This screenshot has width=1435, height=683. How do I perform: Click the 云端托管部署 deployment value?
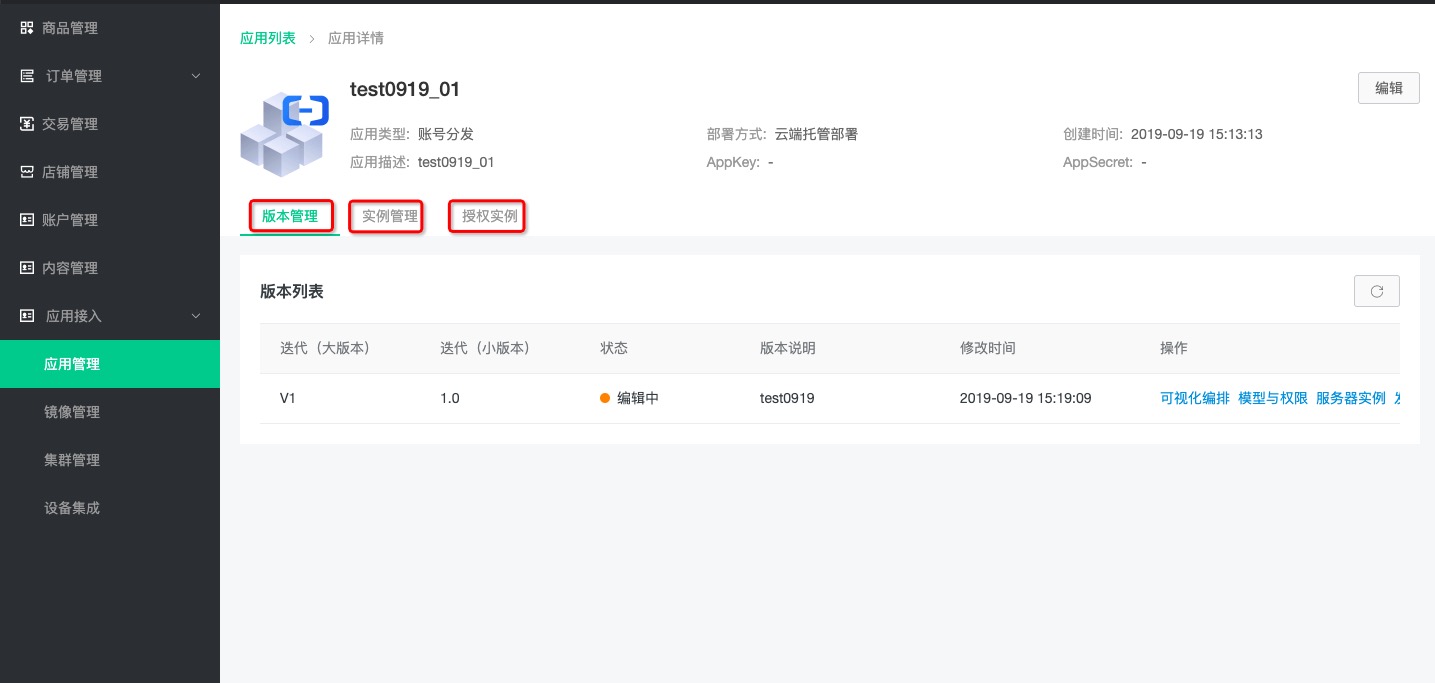[817, 134]
